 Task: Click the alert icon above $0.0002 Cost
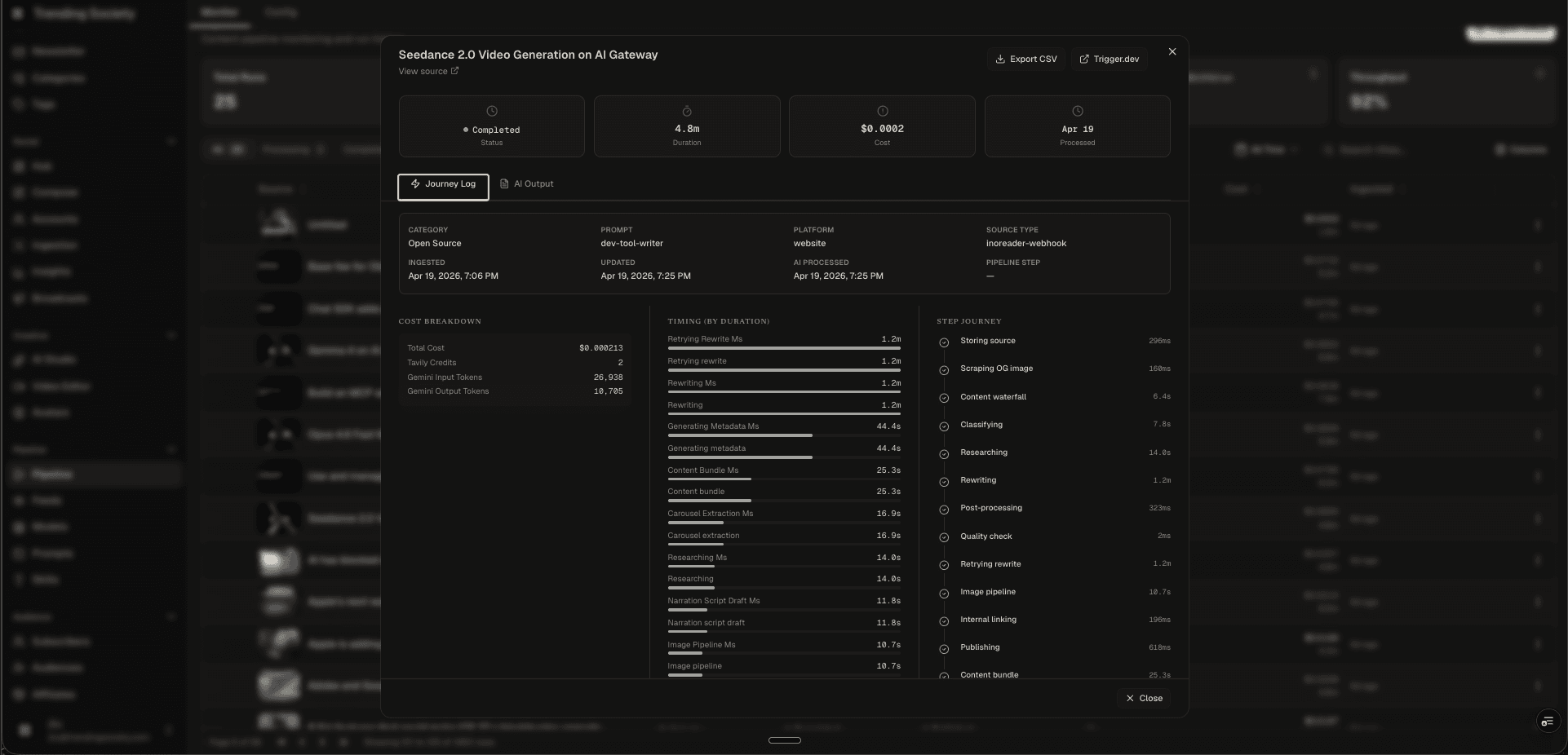coord(882,111)
